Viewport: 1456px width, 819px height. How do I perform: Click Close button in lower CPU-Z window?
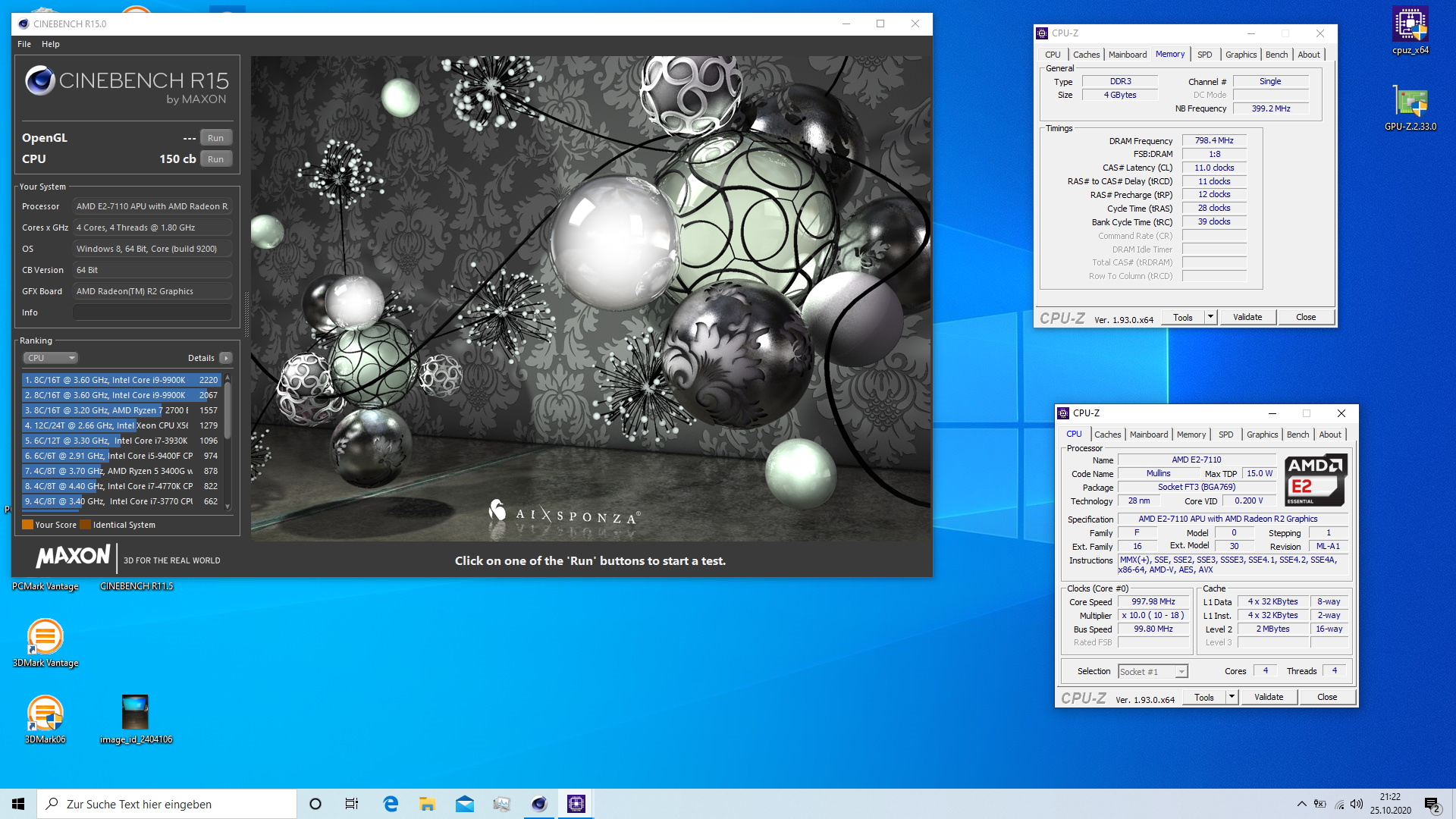point(1327,698)
